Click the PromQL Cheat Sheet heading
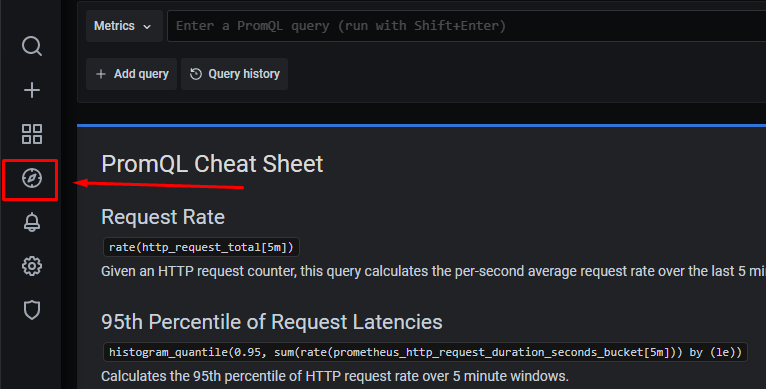The image size is (766, 389). [212, 164]
